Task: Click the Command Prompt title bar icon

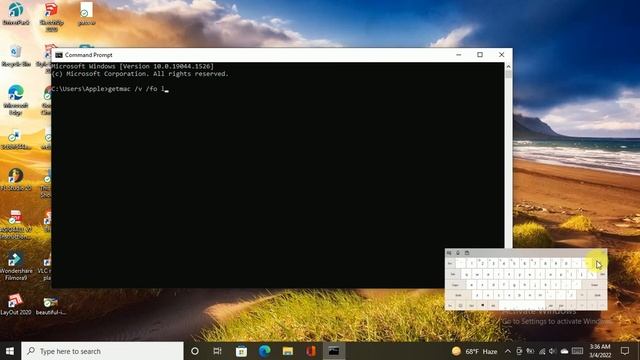Action: [59, 55]
